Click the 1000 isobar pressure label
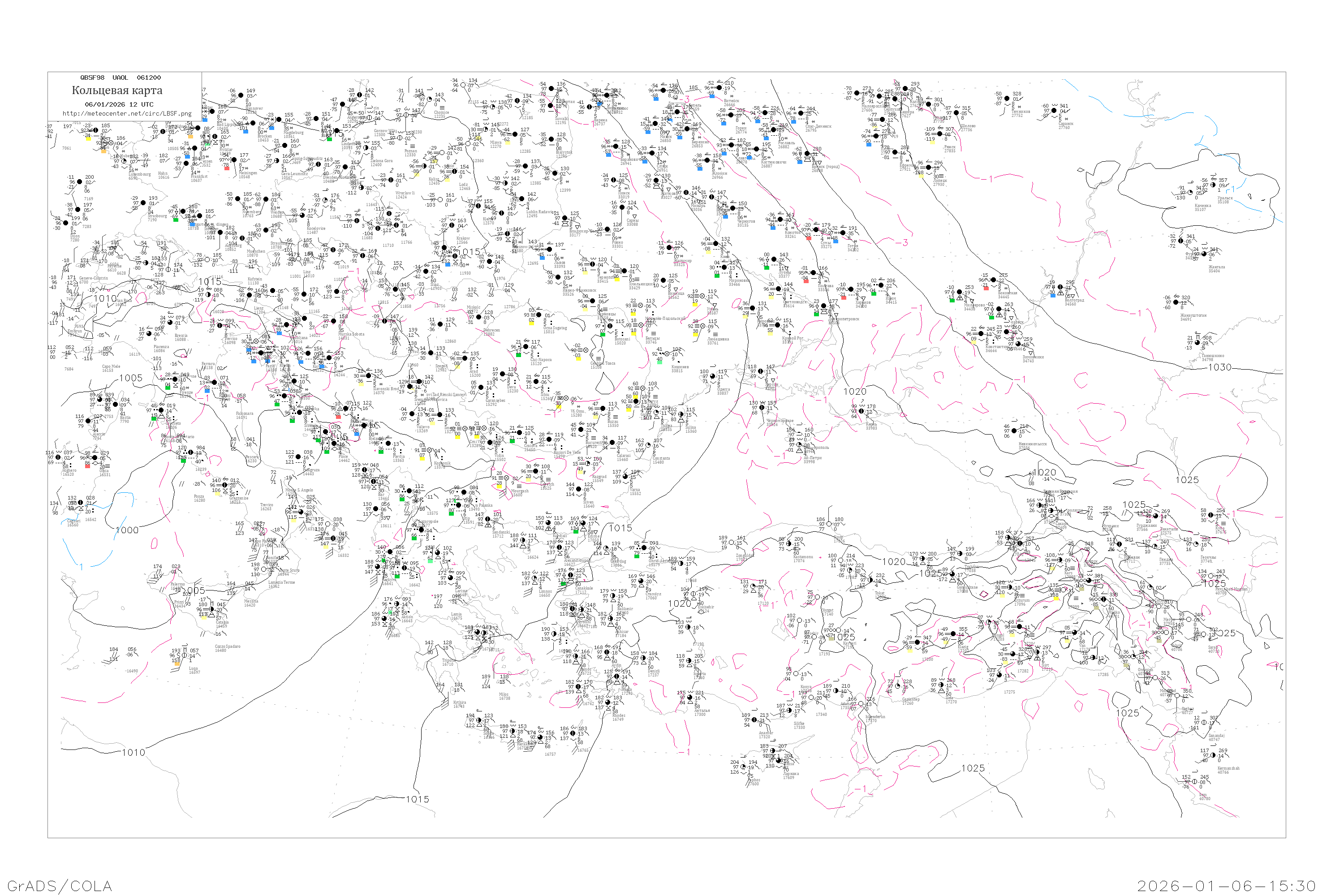Image resolution: width=1344 pixels, height=896 pixels. [x=127, y=530]
